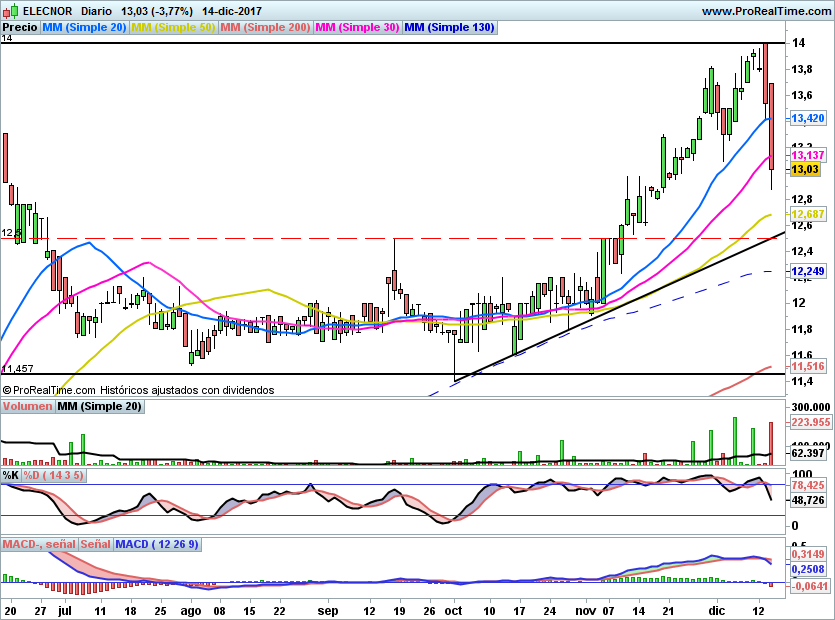
Task: Click the 223.955 volume value tag
Action: point(811,422)
